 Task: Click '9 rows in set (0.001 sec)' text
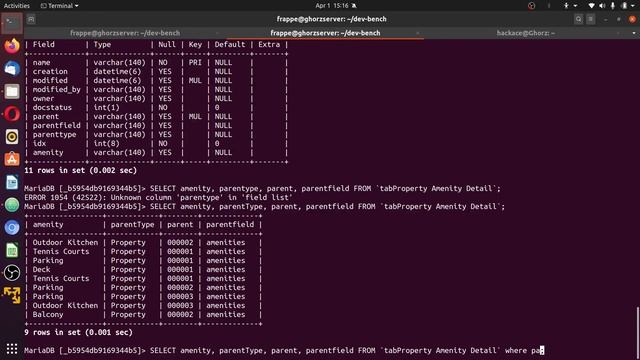pos(78,333)
